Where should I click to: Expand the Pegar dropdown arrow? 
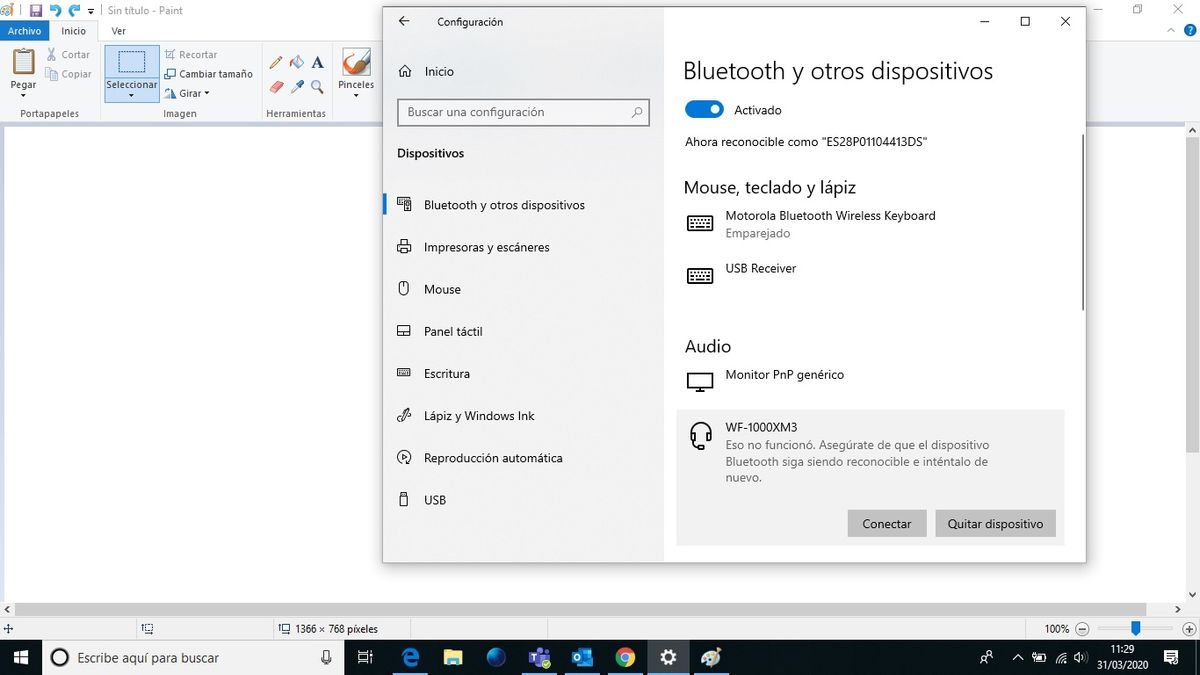coord(23,97)
